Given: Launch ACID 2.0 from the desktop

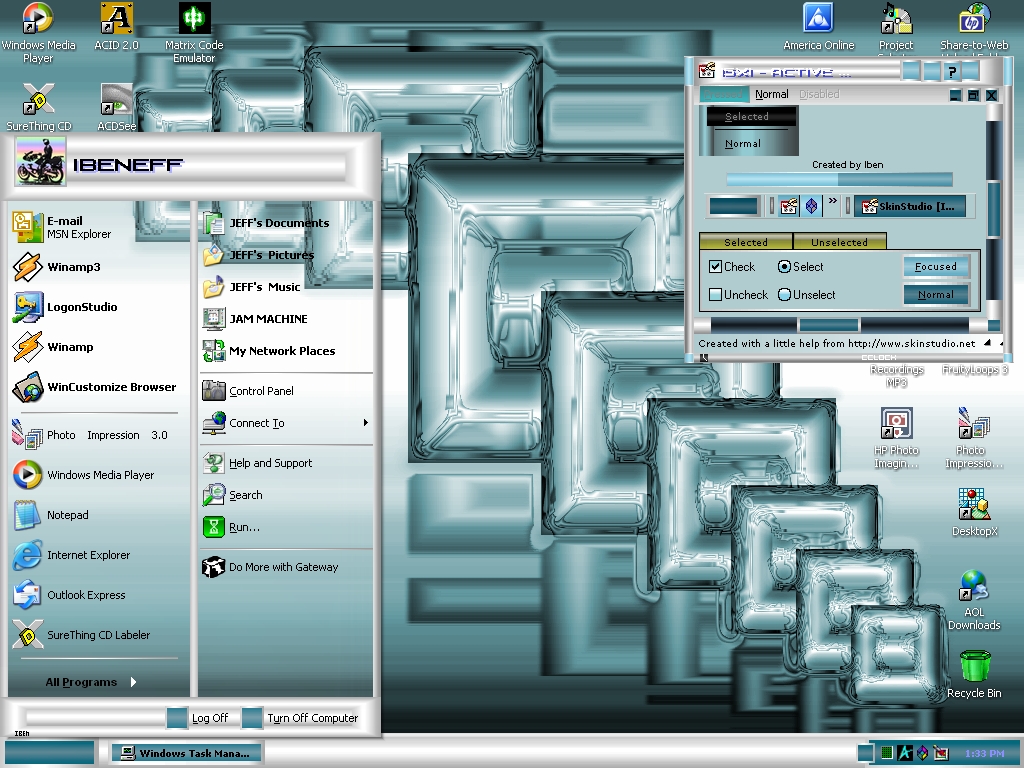Looking at the screenshot, I should point(116,27).
